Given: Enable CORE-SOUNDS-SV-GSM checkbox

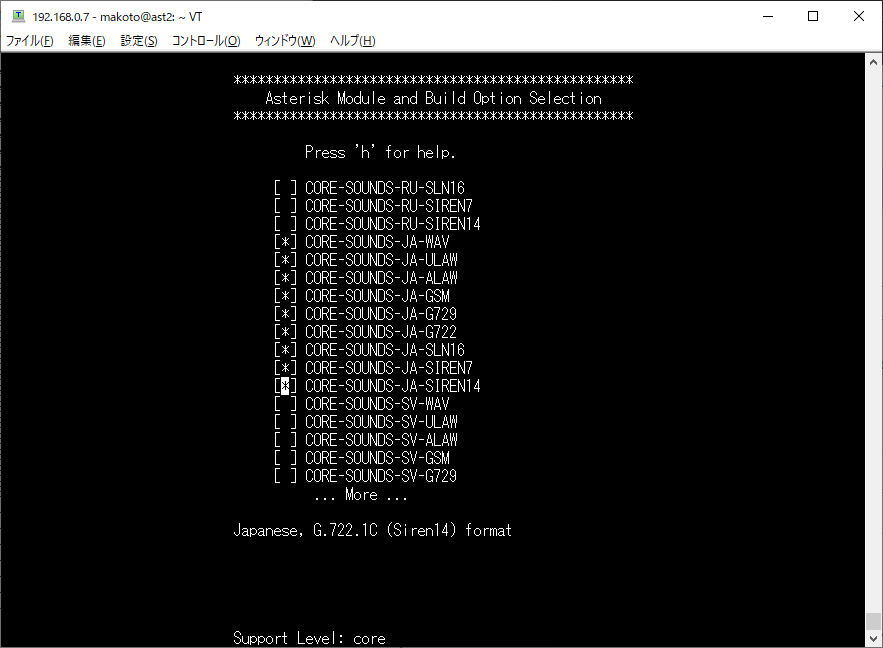Looking at the screenshot, I should point(285,458).
